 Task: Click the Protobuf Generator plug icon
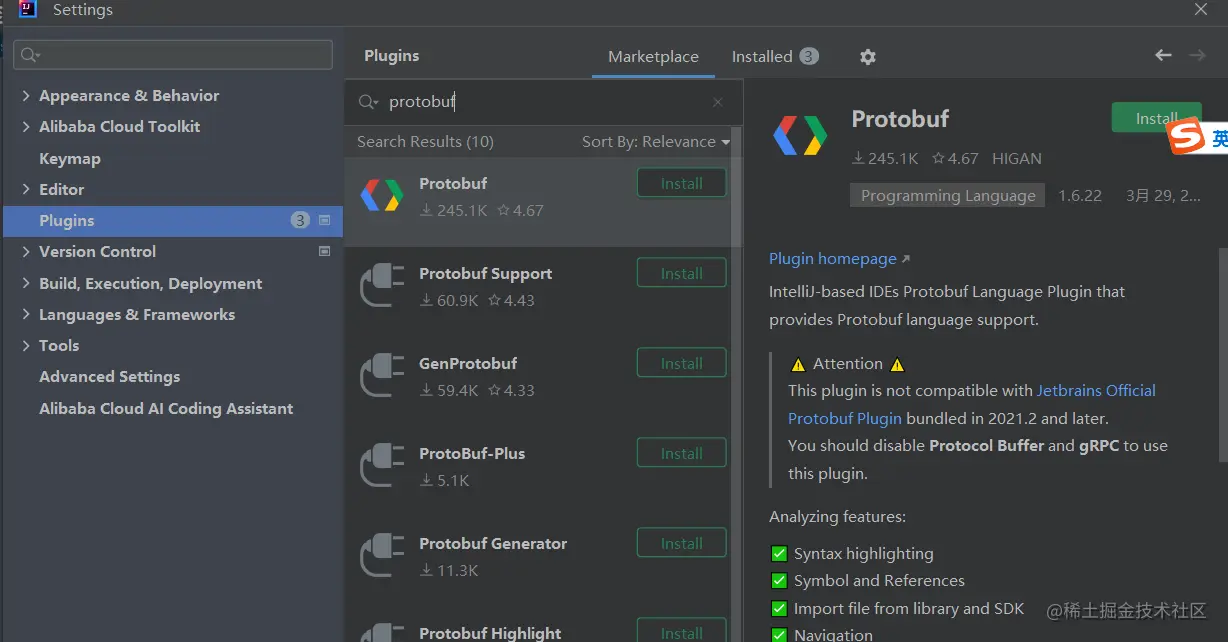(x=382, y=556)
